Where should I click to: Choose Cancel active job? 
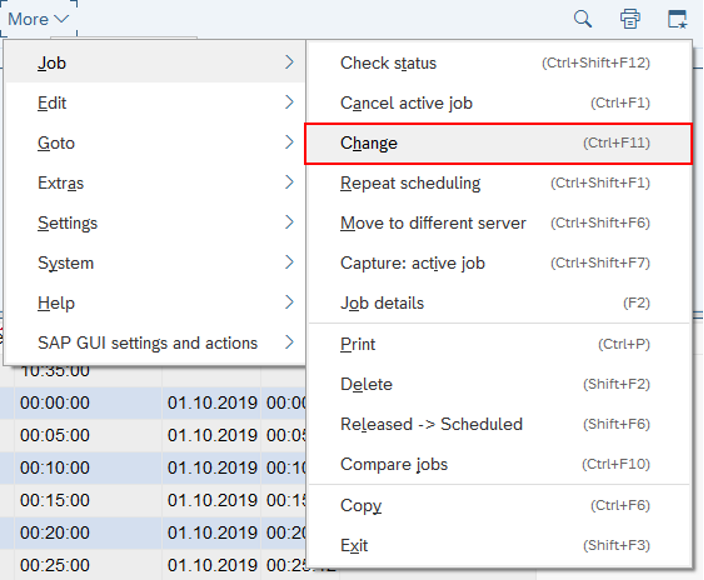click(499, 103)
